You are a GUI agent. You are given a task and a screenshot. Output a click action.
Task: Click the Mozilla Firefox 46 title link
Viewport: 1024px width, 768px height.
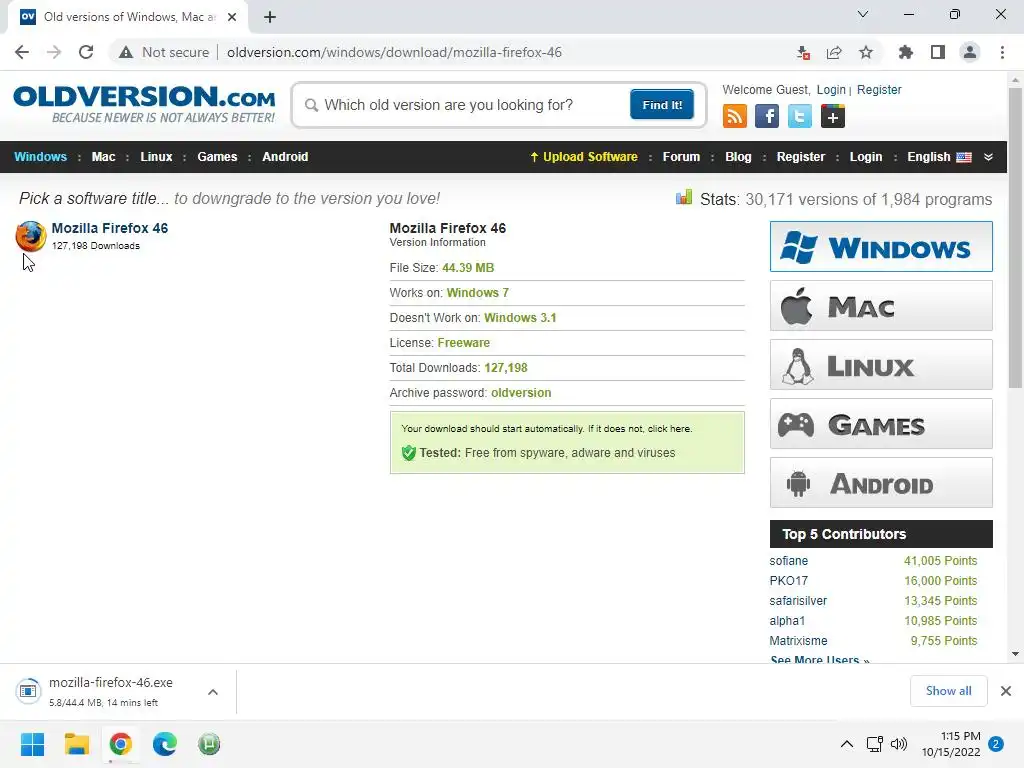[110, 228]
